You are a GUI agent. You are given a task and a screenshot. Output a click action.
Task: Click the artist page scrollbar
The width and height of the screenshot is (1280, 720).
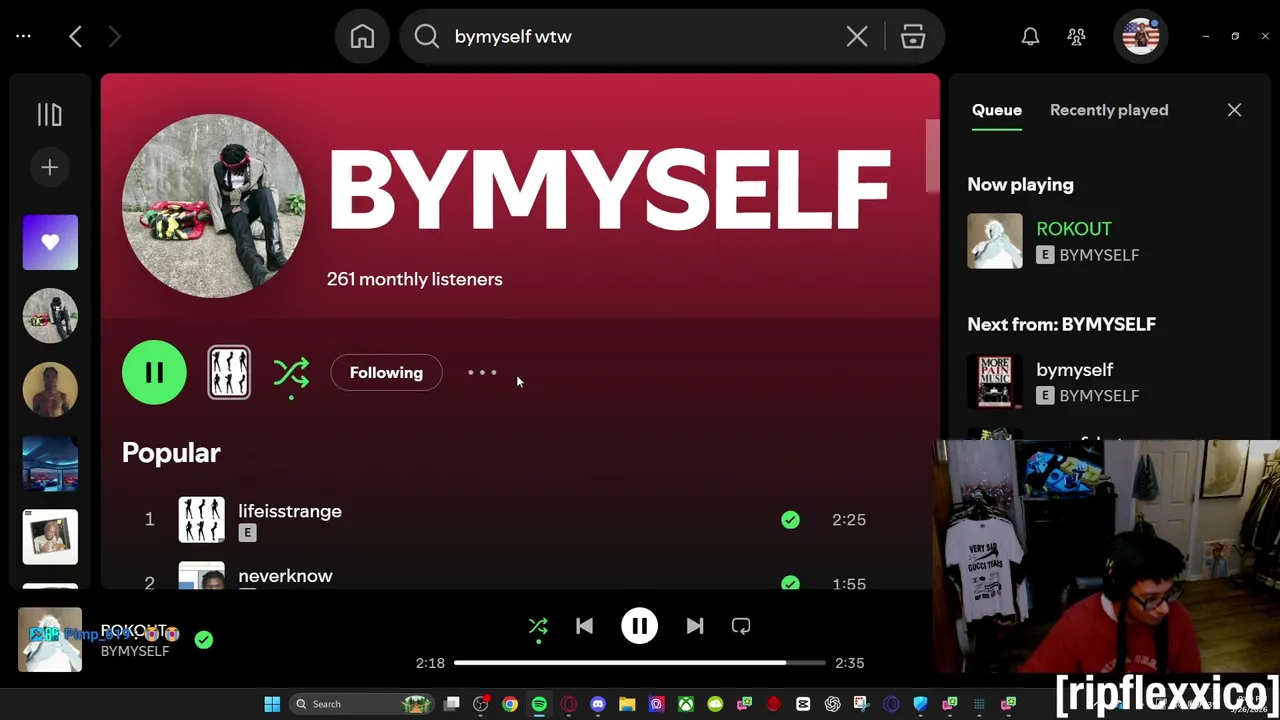click(932, 156)
